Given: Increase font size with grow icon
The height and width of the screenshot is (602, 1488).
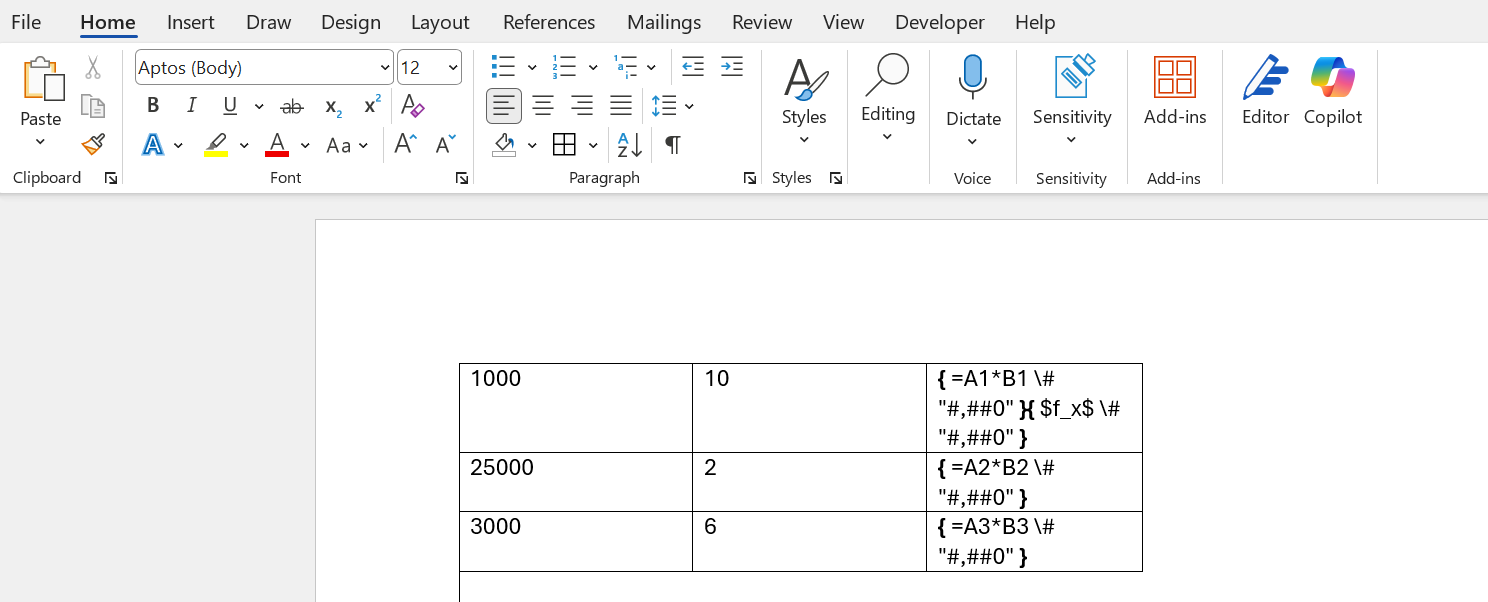Looking at the screenshot, I should pos(405,145).
